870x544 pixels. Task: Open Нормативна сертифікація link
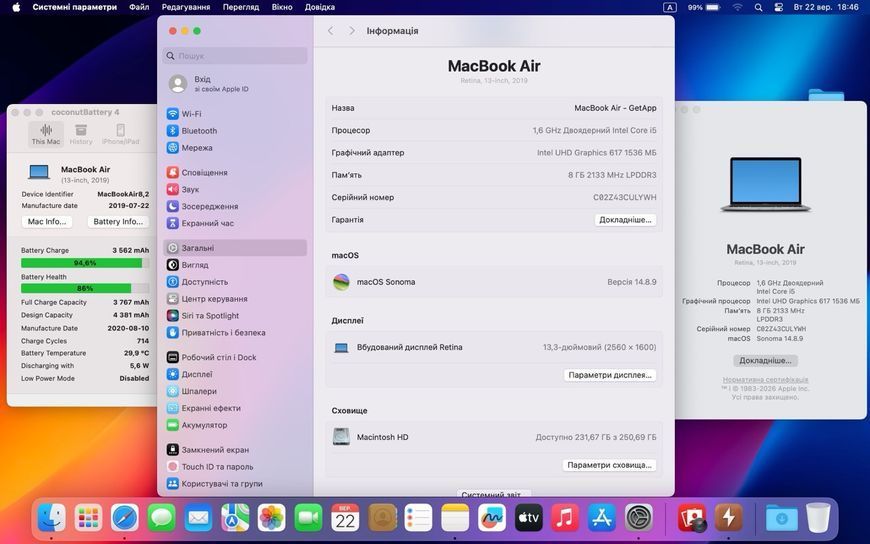tap(765, 380)
